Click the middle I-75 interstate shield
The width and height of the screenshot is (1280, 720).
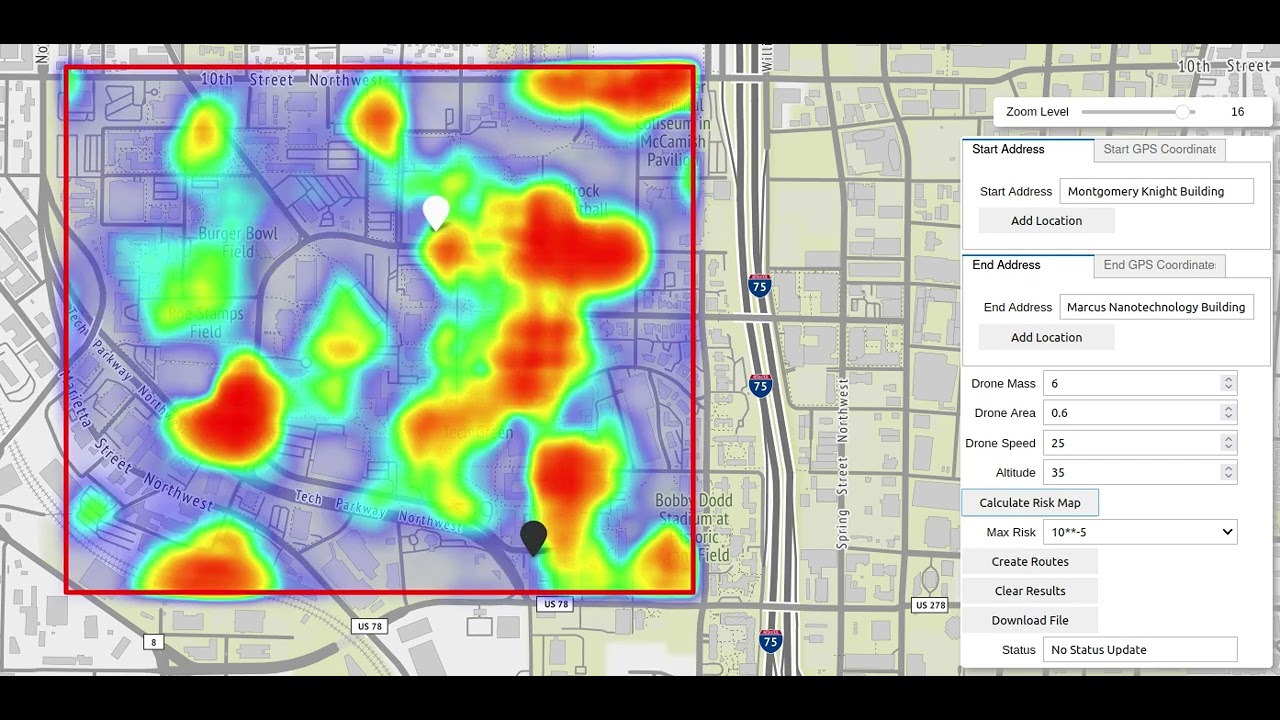761,385
